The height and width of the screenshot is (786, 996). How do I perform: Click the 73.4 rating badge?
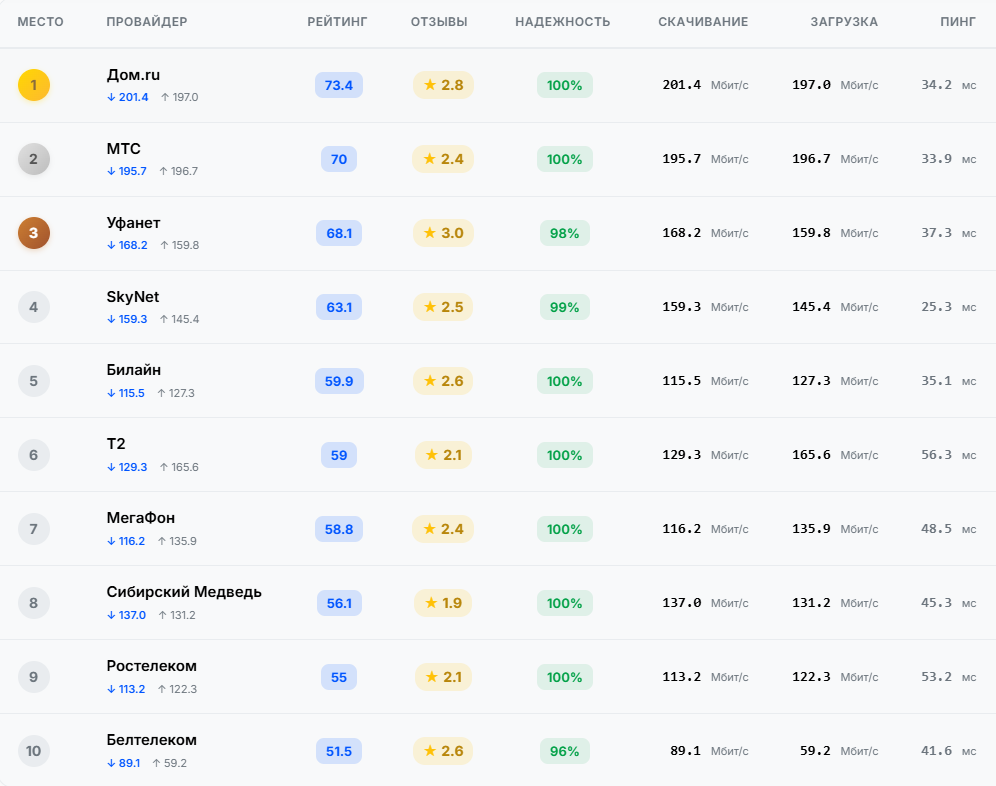(x=339, y=85)
